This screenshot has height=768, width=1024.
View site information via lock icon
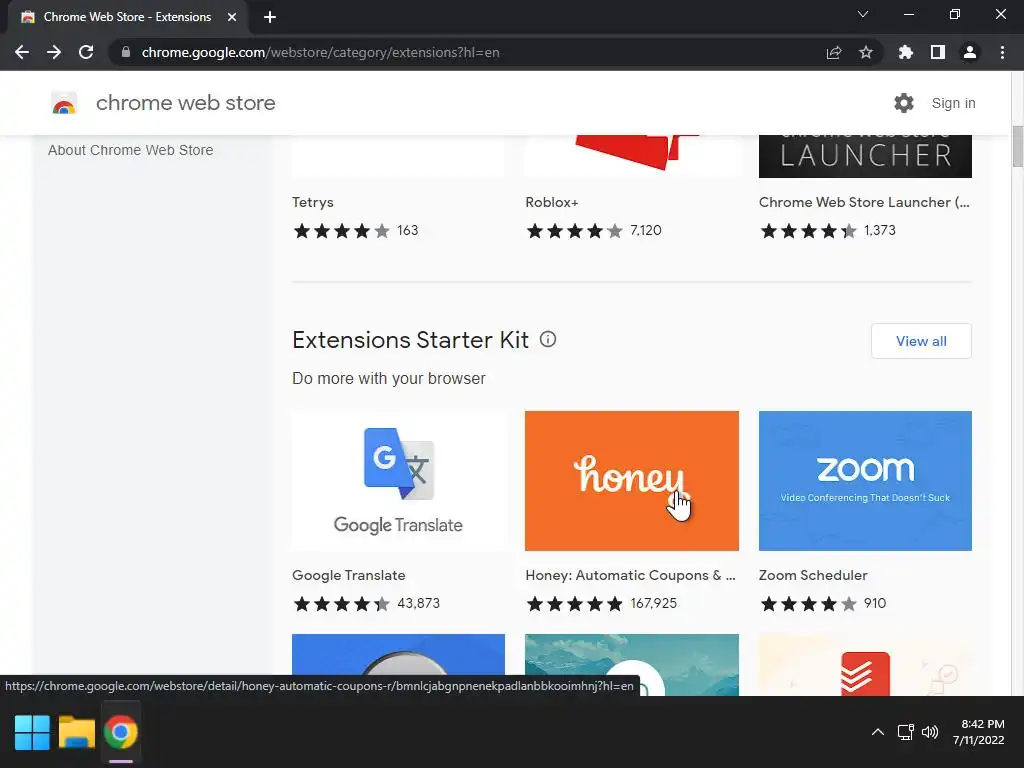(x=126, y=52)
